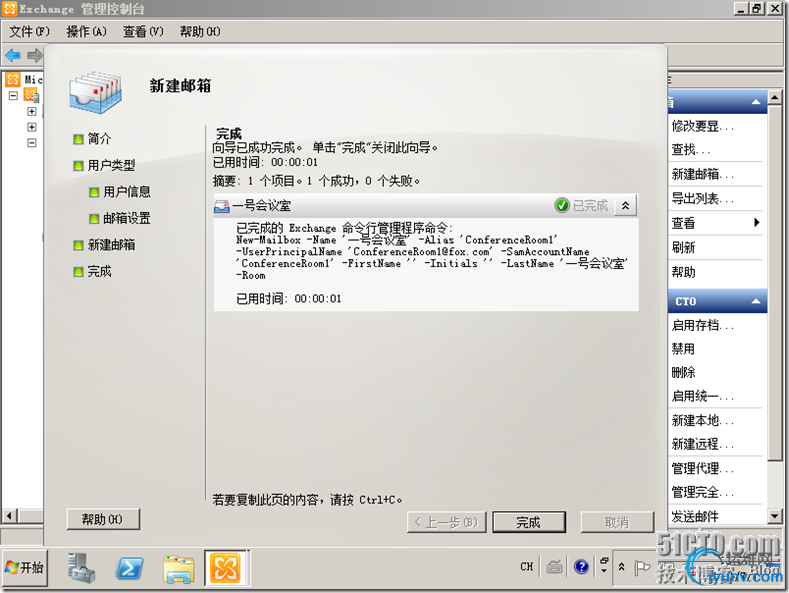Open the Action (操作) menu

pos(86,32)
